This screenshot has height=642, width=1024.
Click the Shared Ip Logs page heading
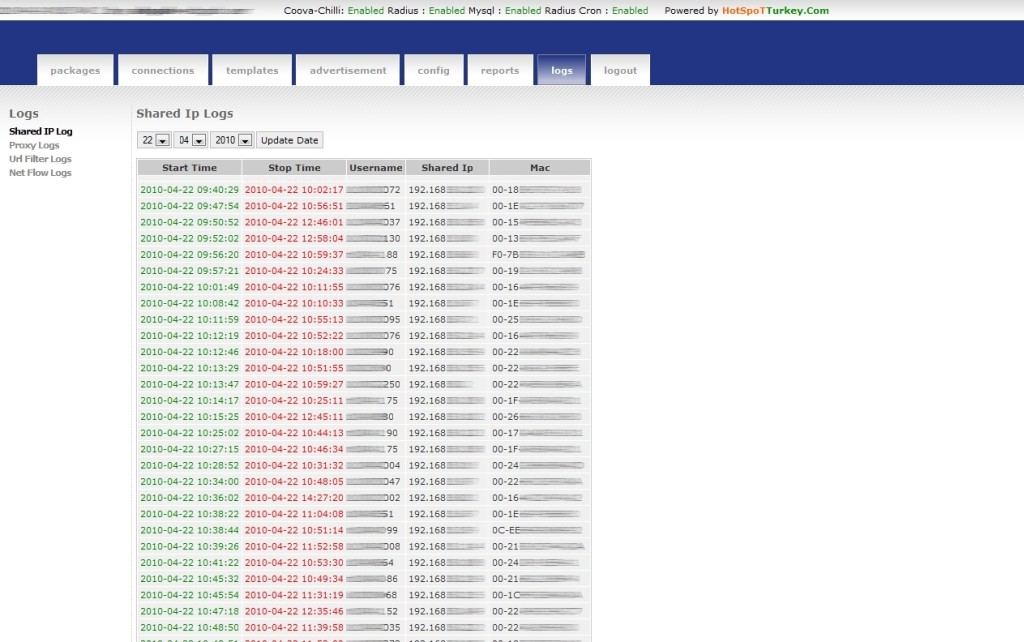(185, 113)
